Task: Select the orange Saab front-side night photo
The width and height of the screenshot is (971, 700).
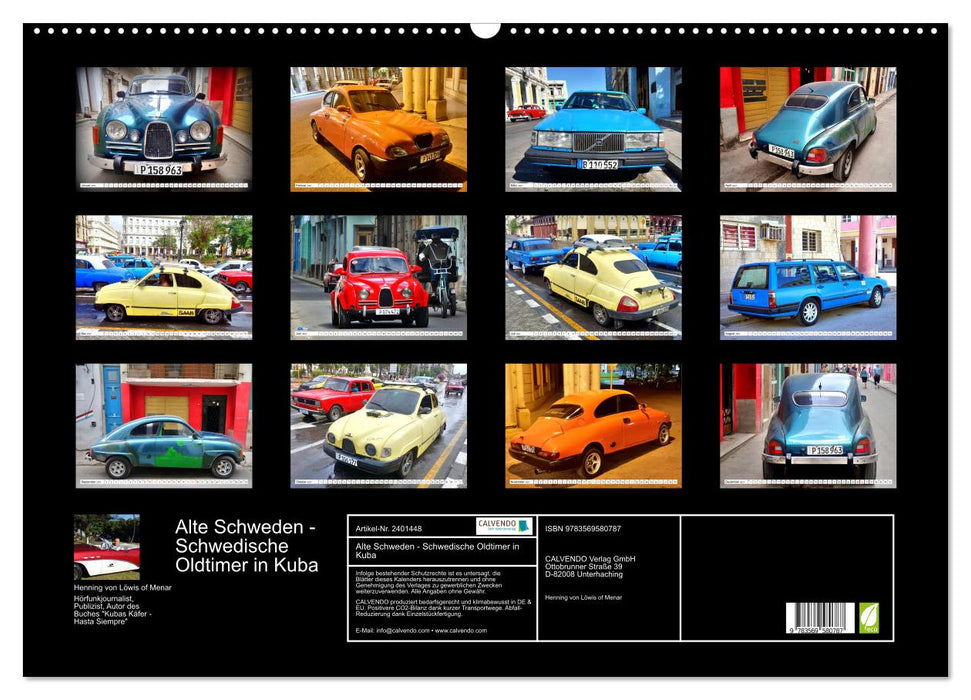Action: [378, 129]
